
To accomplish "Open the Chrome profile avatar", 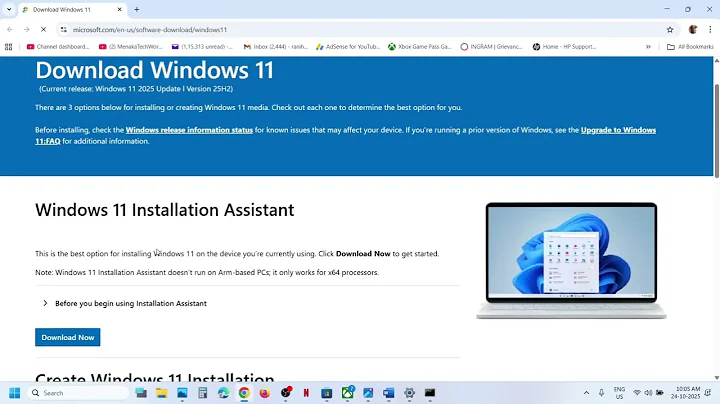I will click(x=693, y=29).
